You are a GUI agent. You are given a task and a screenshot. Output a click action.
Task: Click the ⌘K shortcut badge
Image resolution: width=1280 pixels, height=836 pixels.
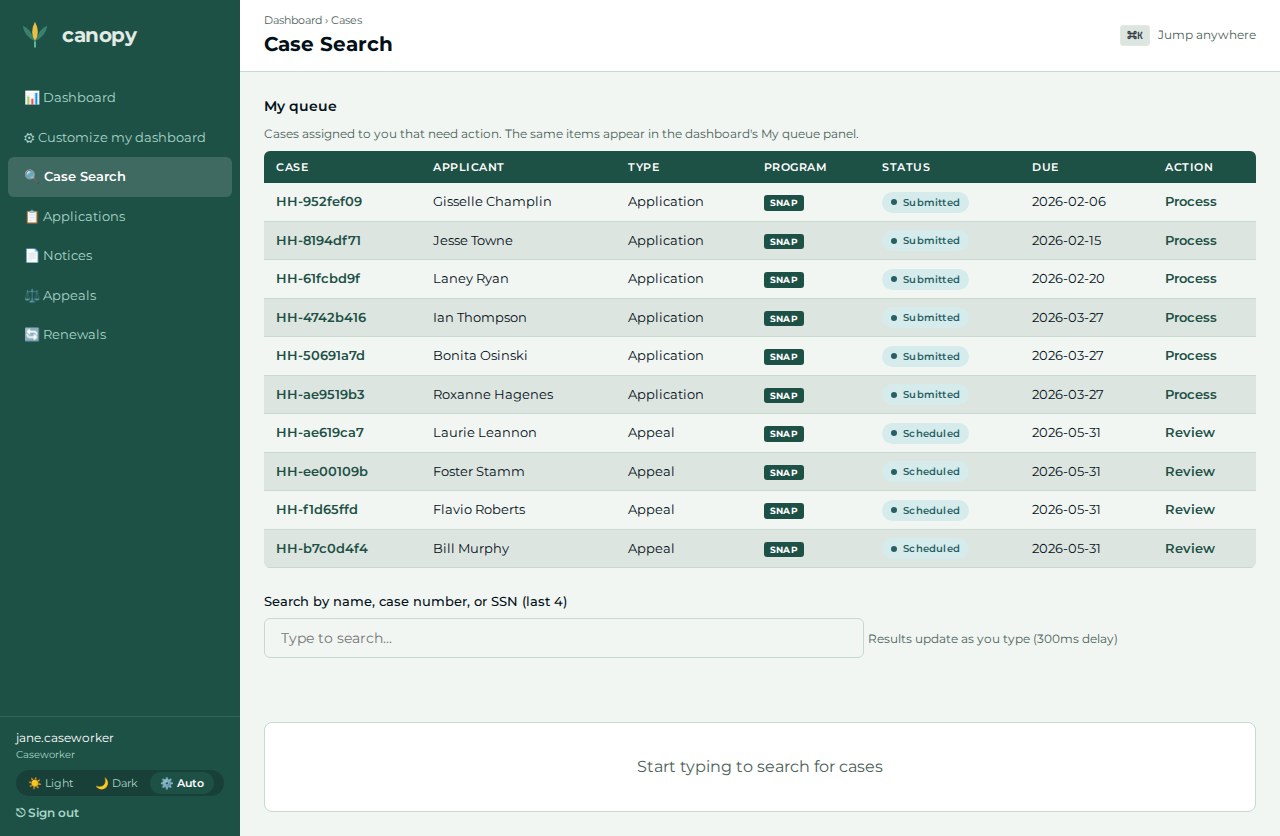point(1135,35)
